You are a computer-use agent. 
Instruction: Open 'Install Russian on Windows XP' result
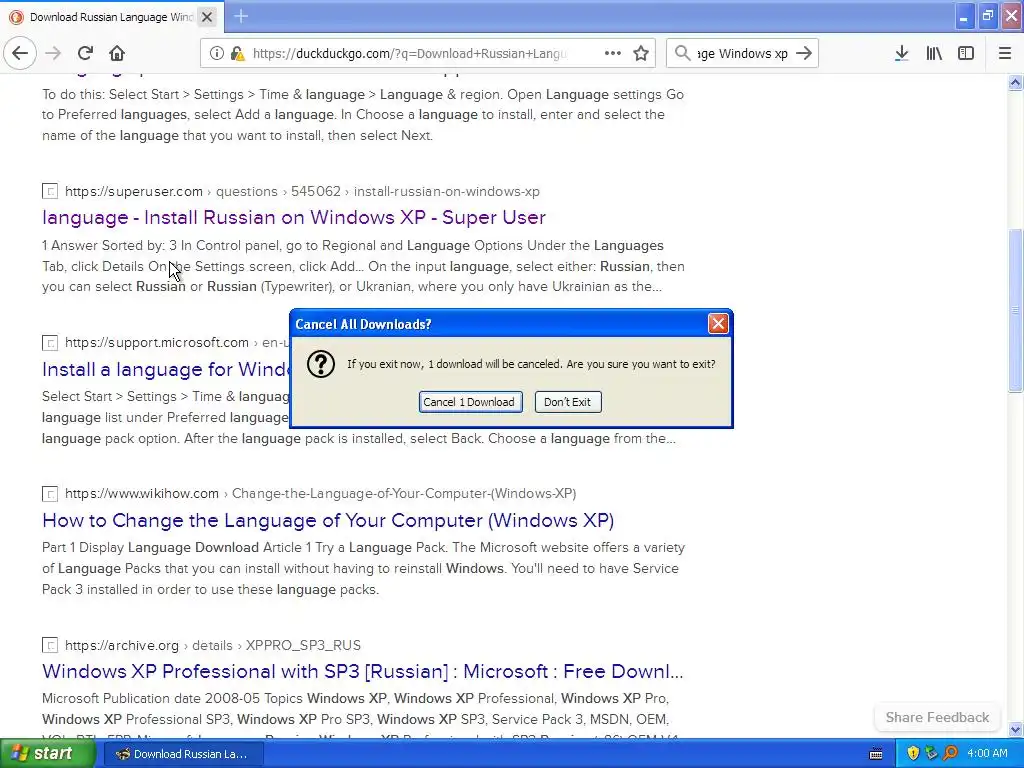pyautogui.click(x=294, y=217)
